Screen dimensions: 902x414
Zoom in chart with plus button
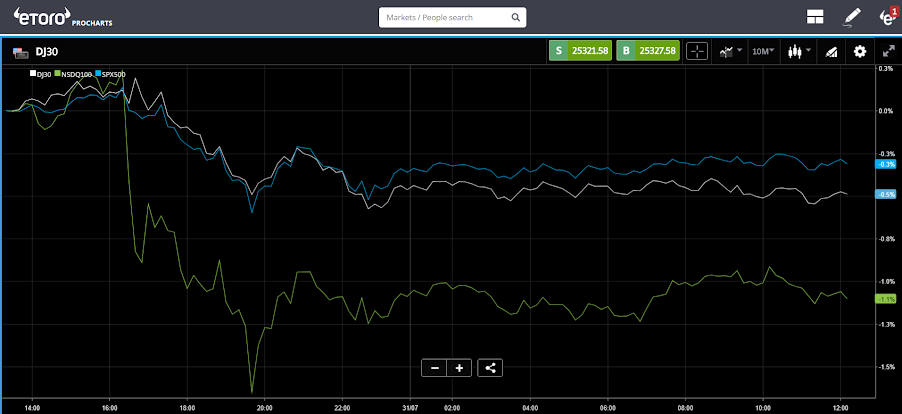pyautogui.click(x=459, y=368)
